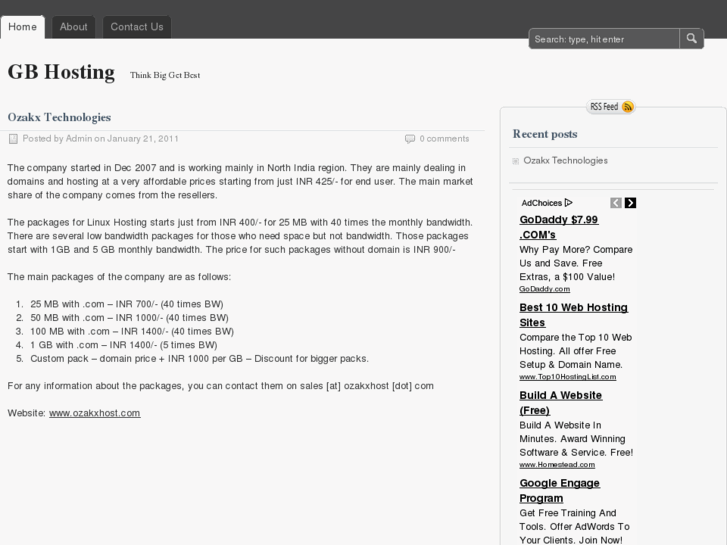Image resolution: width=727 pixels, height=545 pixels.
Task: Click the Custom pack list item
Action: click(199, 359)
